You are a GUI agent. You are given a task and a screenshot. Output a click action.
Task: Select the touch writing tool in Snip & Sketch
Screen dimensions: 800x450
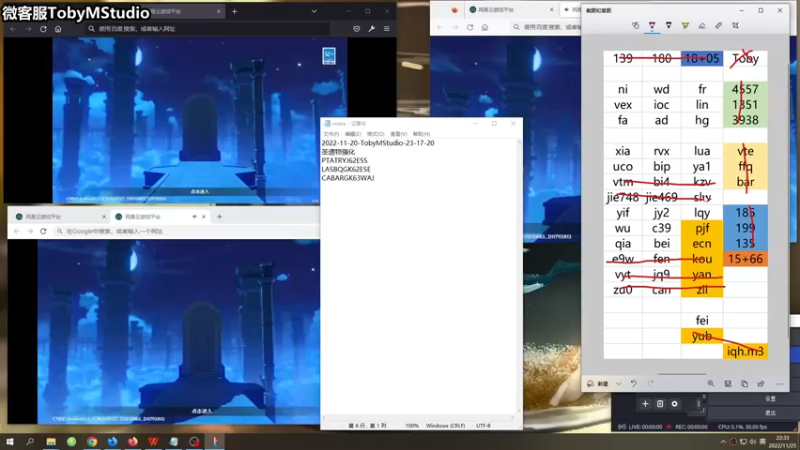coord(635,25)
